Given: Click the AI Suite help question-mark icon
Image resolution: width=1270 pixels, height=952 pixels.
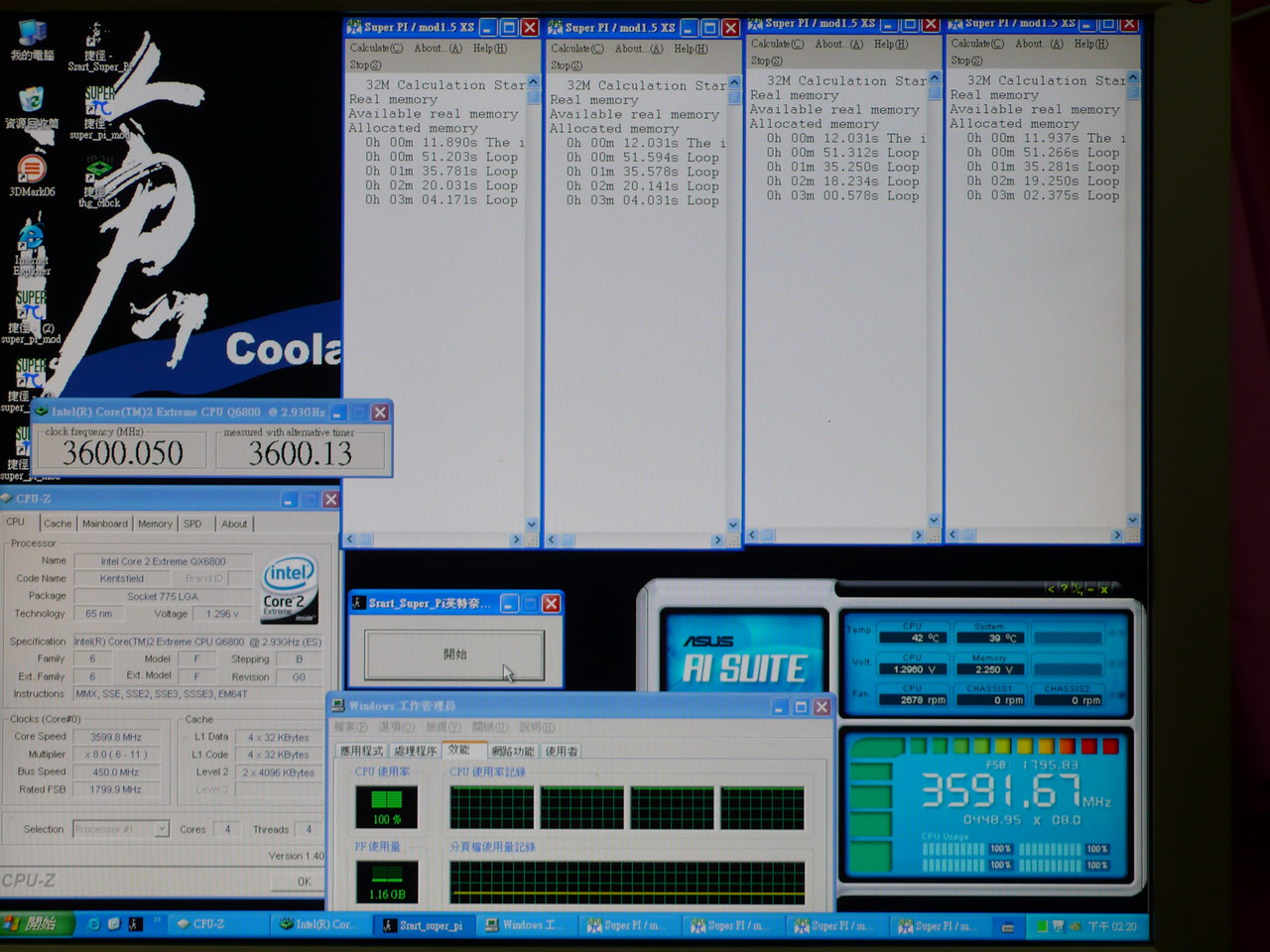Looking at the screenshot, I should pyautogui.click(x=1063, y=589).
